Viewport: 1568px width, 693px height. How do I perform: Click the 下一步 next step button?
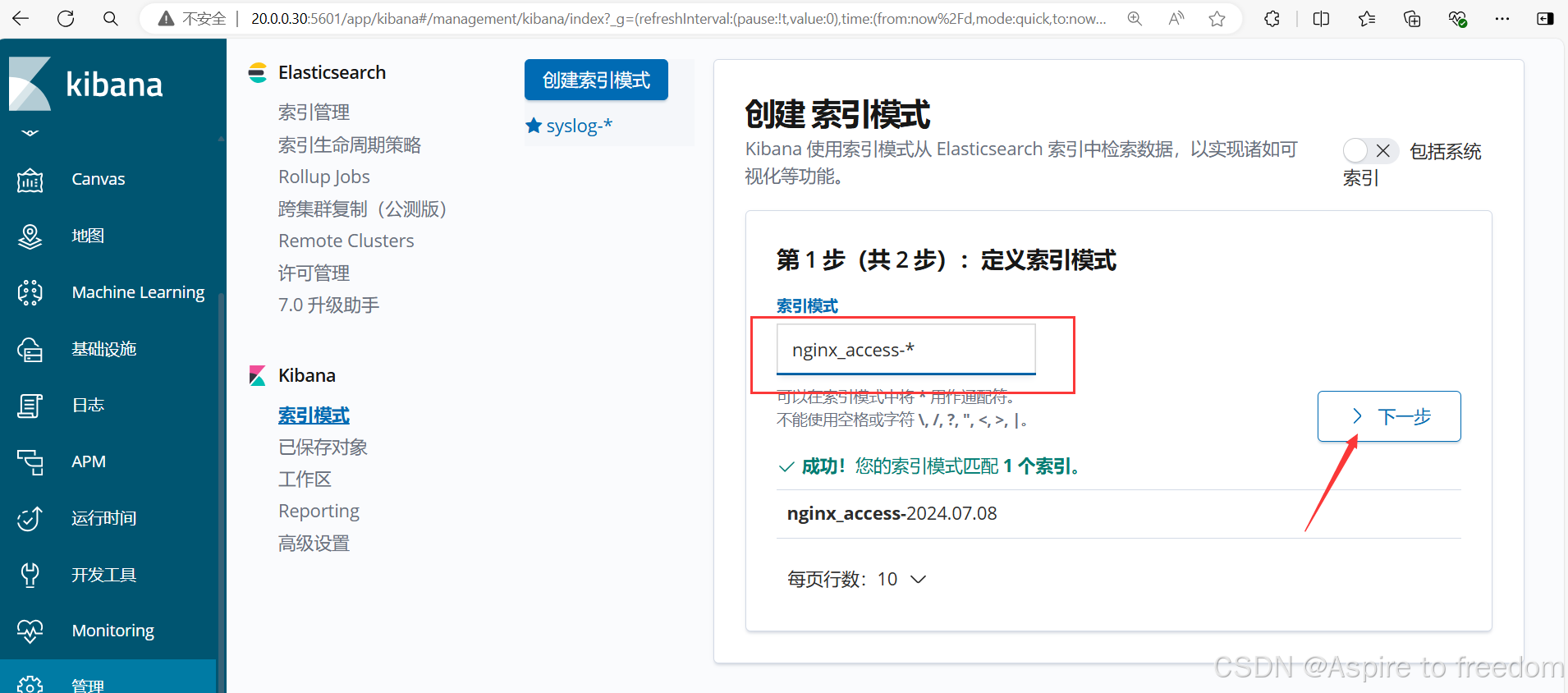tap(1389, 416)
